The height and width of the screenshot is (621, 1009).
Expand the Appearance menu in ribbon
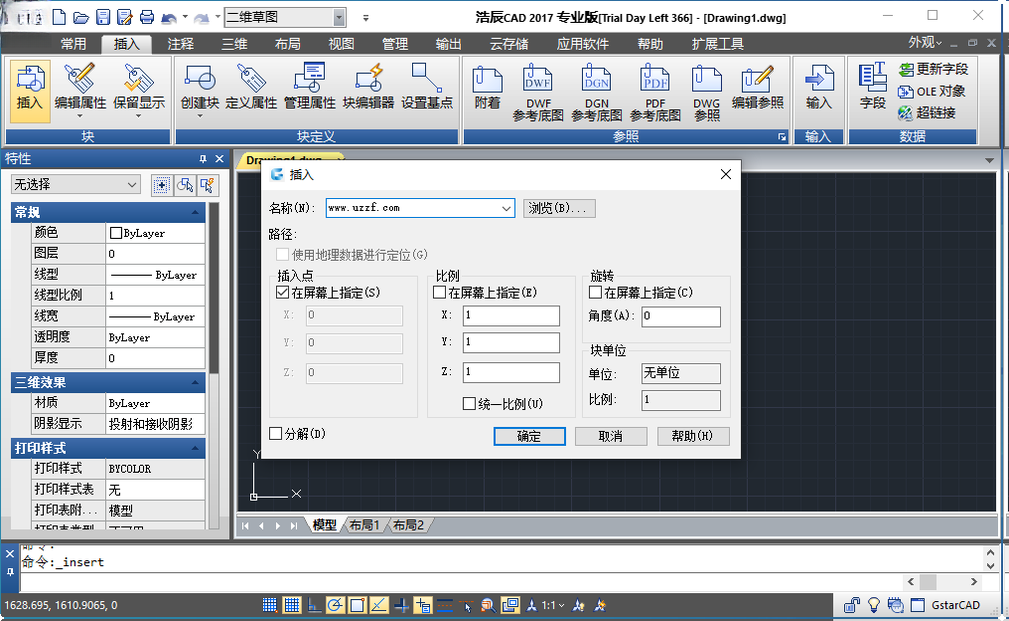pyautogui.click(x=925, y=42)
